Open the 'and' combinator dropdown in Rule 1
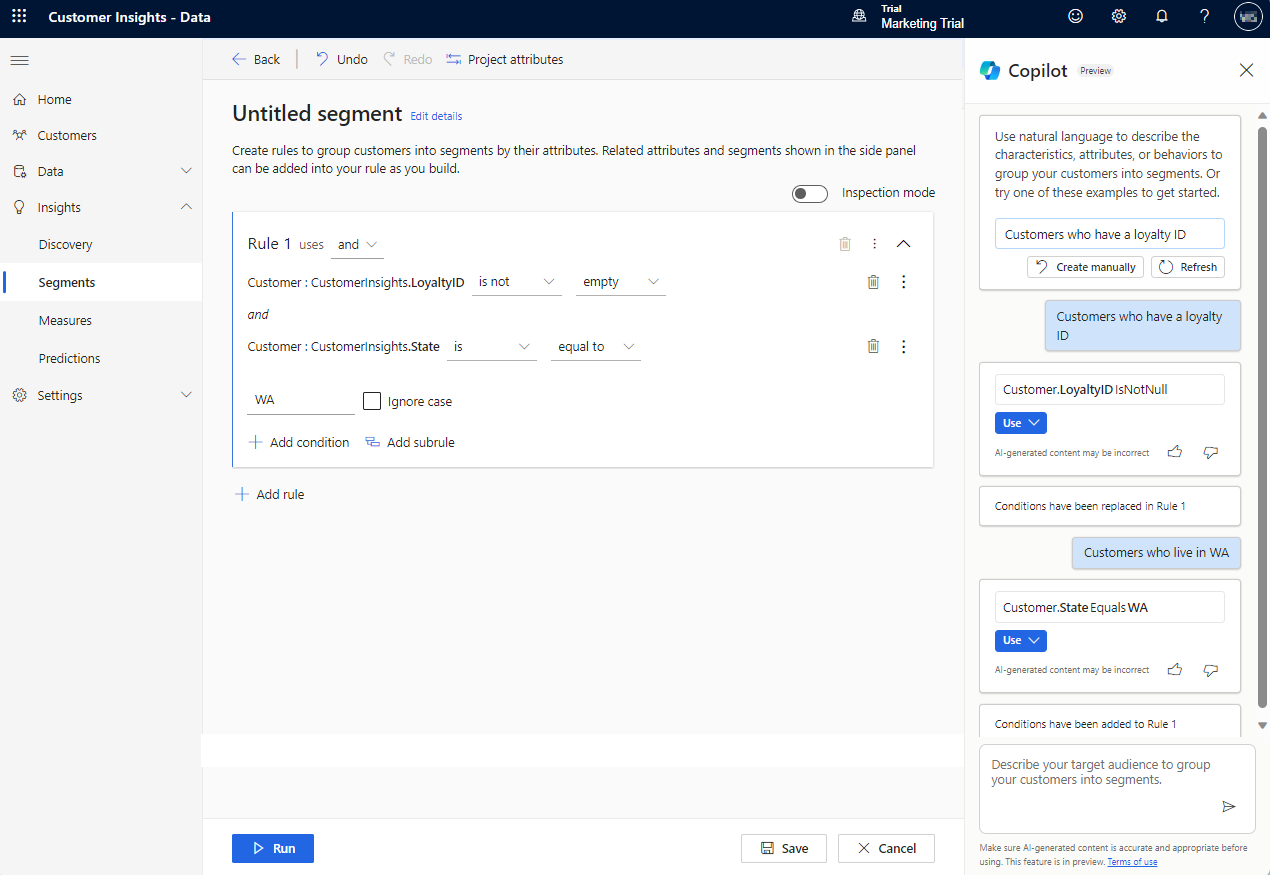 click(357, 244)
